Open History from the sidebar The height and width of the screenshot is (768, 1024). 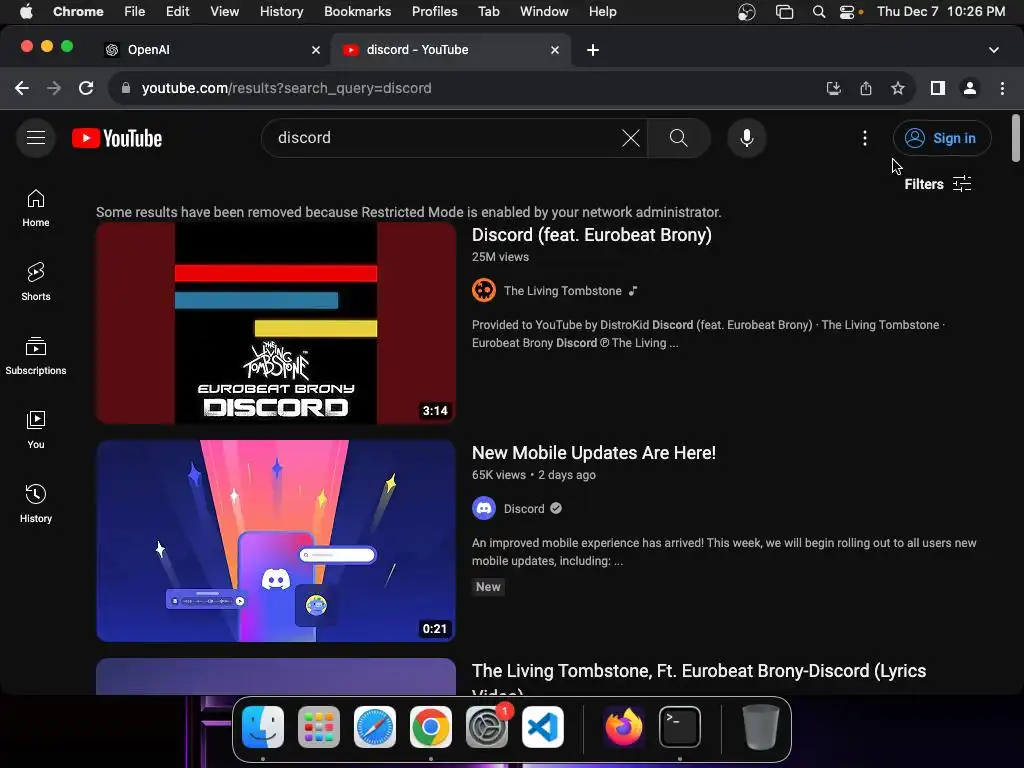[36, 504]
